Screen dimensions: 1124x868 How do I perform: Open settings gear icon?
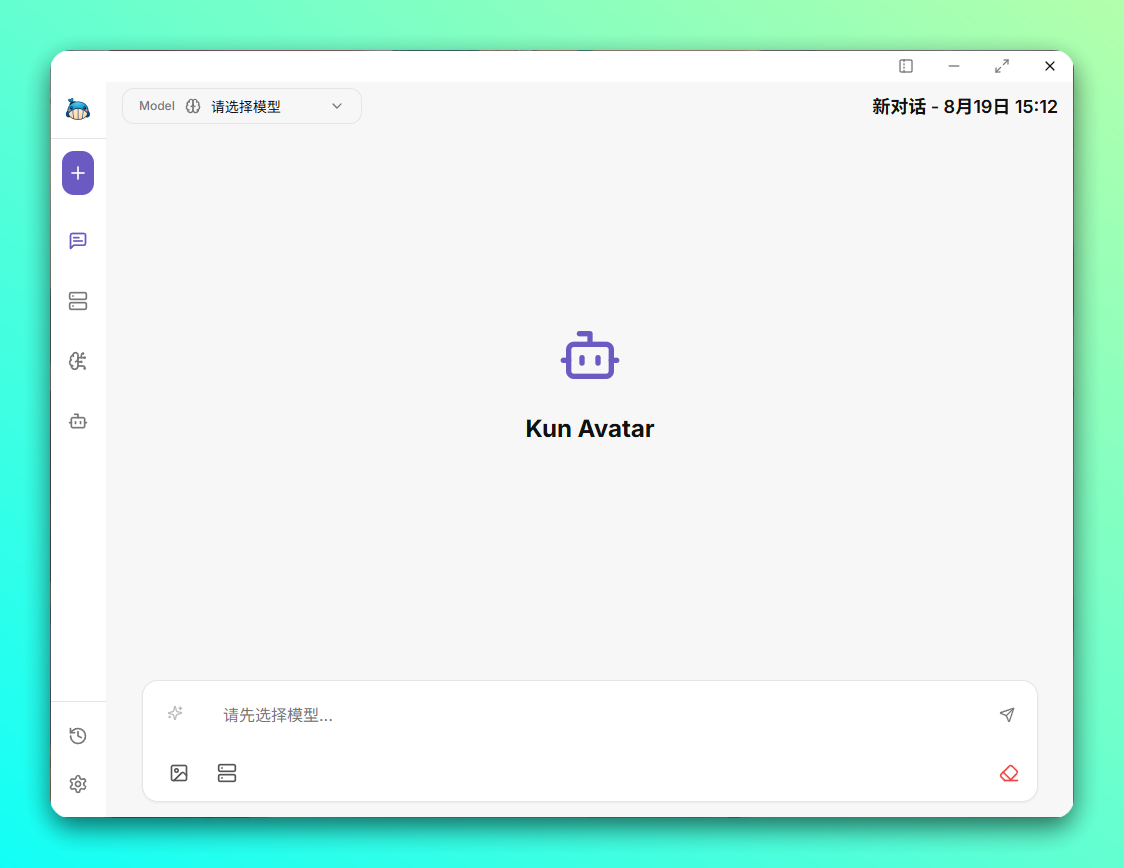click(78, 784)
